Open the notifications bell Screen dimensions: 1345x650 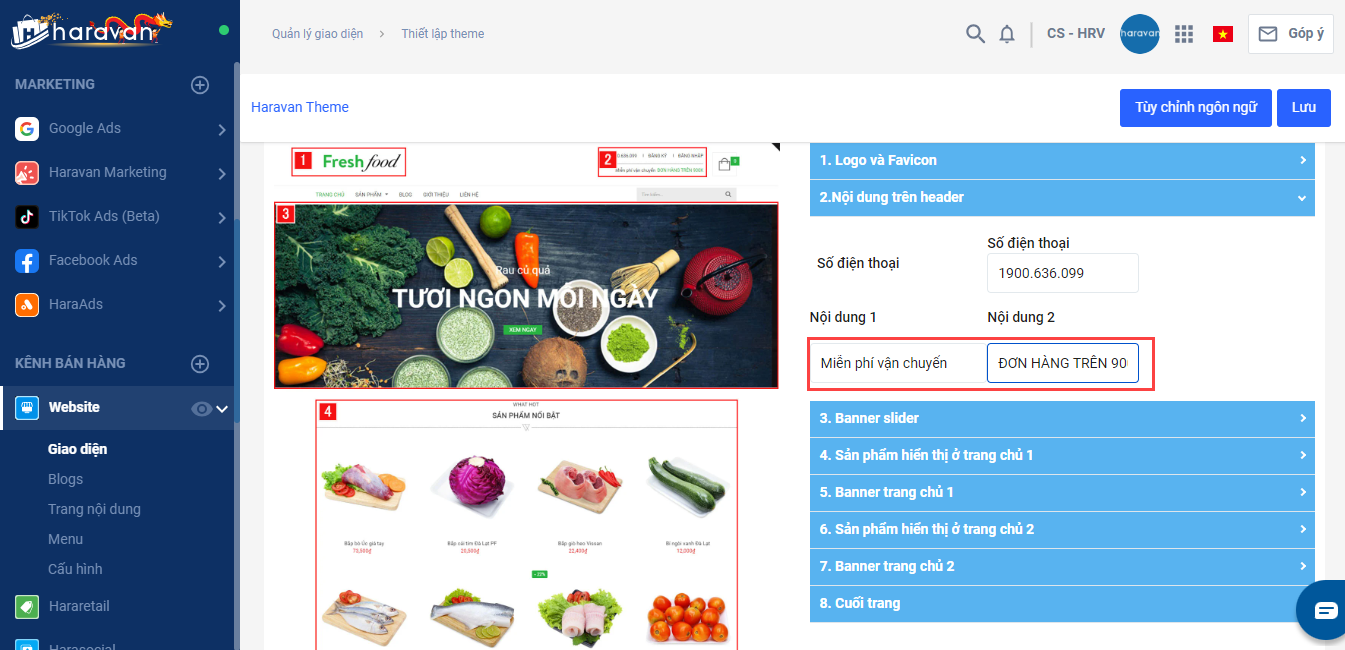(1007, 34)
